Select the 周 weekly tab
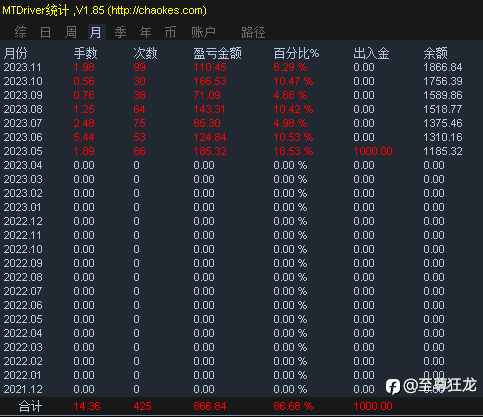This screenshot has width=483, height=417. click(x=71, y=32)
